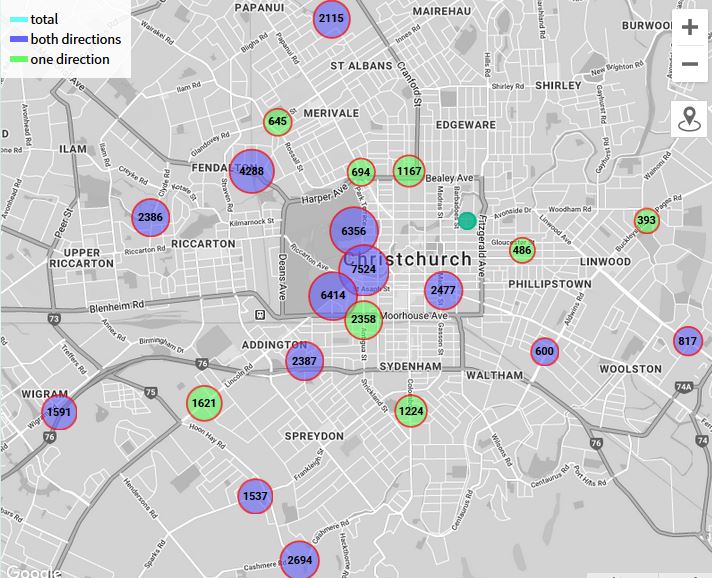Image resolution: width=712 pixels, height=578 pixels.
Task: Click the blue 1537 marker below Spreydon
Action: coord(255,496)
